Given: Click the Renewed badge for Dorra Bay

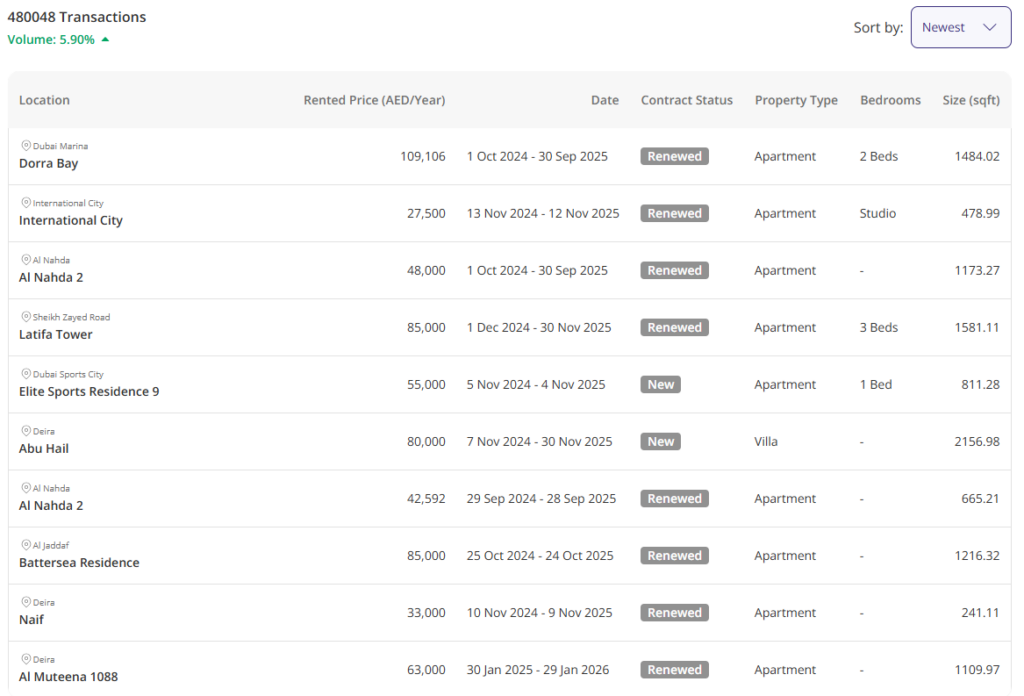Looking at the screenshot, I should [x=674, y=157].
